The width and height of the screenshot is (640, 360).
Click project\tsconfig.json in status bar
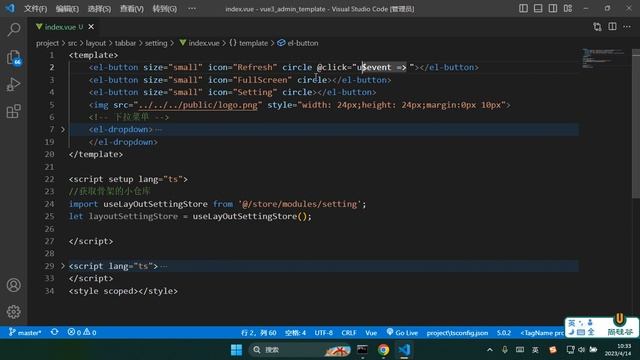[457, 333]
